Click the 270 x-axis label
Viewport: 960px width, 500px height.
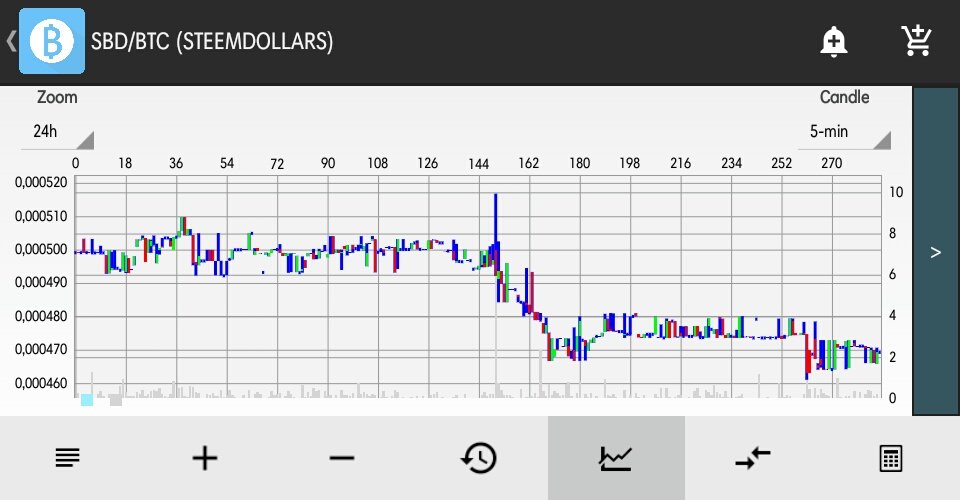[831, 163]
